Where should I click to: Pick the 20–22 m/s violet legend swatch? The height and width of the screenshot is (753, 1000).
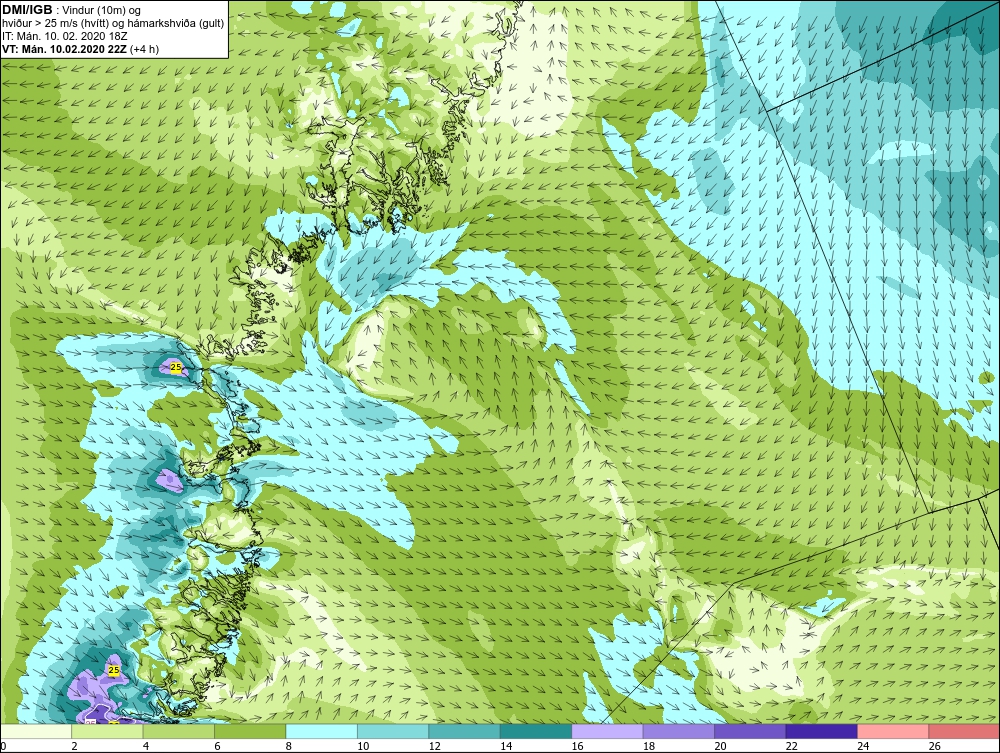pyautogui.click(x=750, y=731)
